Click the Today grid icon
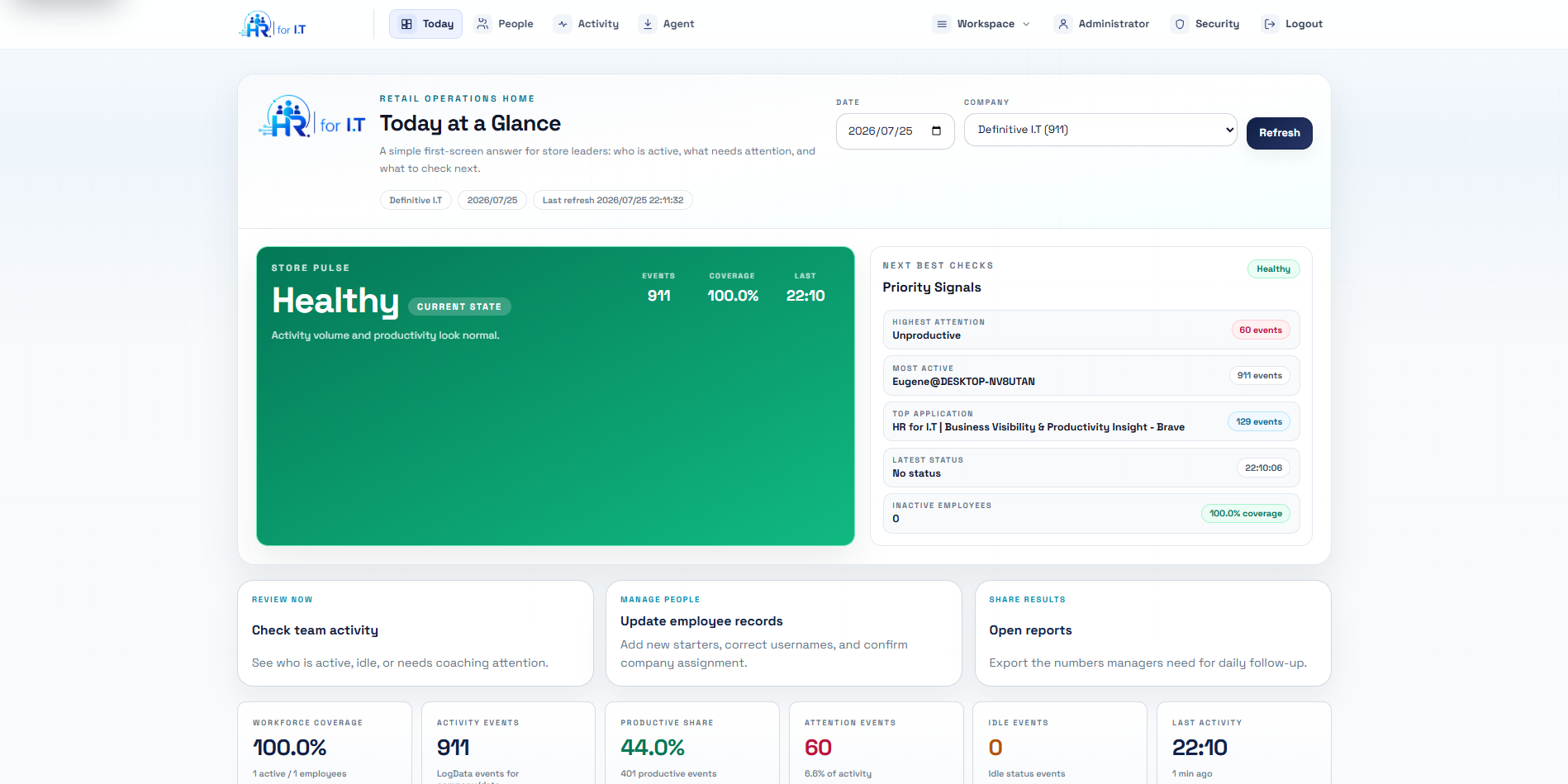The height and width of the screenshot is (784, 1568). click(x=406, y=24)
